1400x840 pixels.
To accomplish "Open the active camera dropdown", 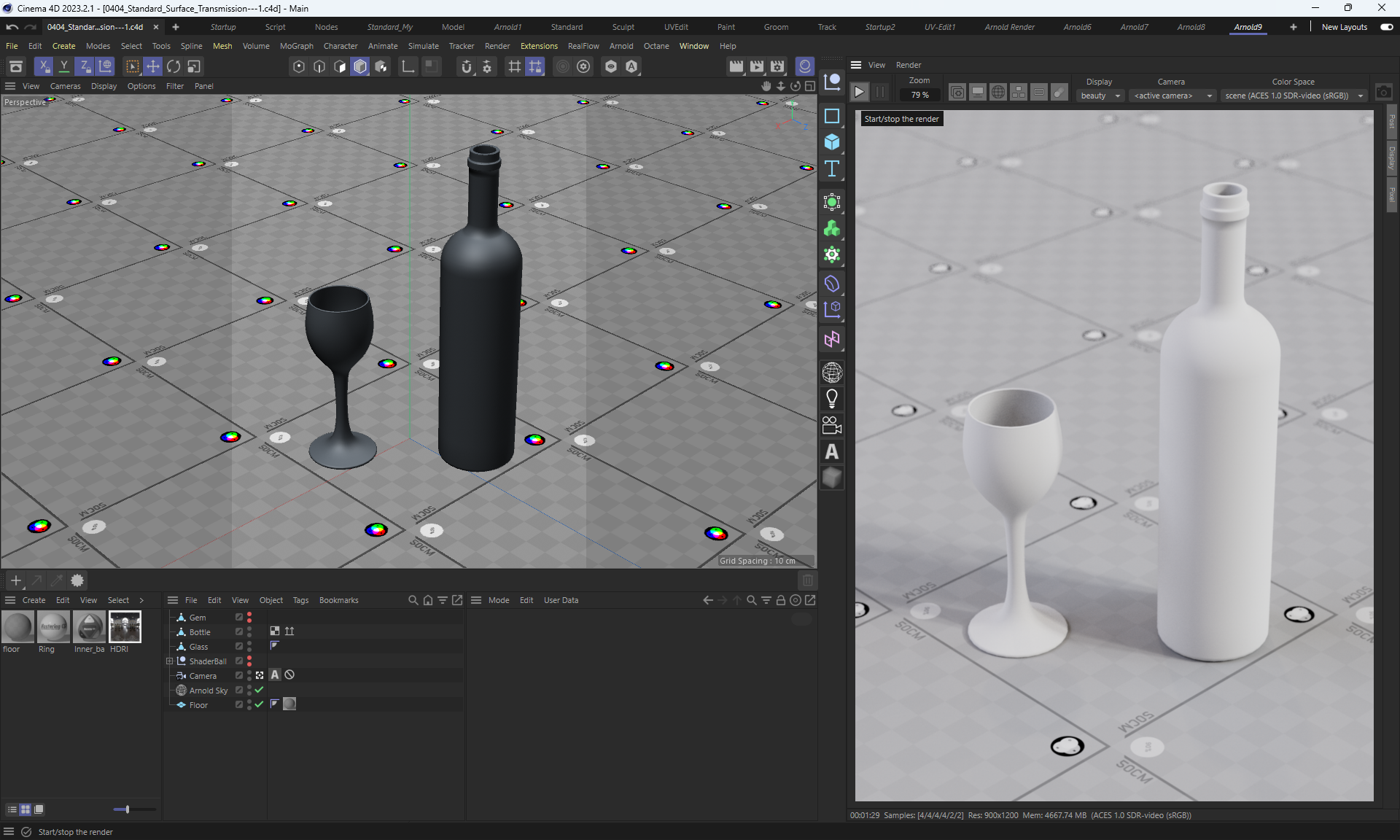I will 1172,96.
